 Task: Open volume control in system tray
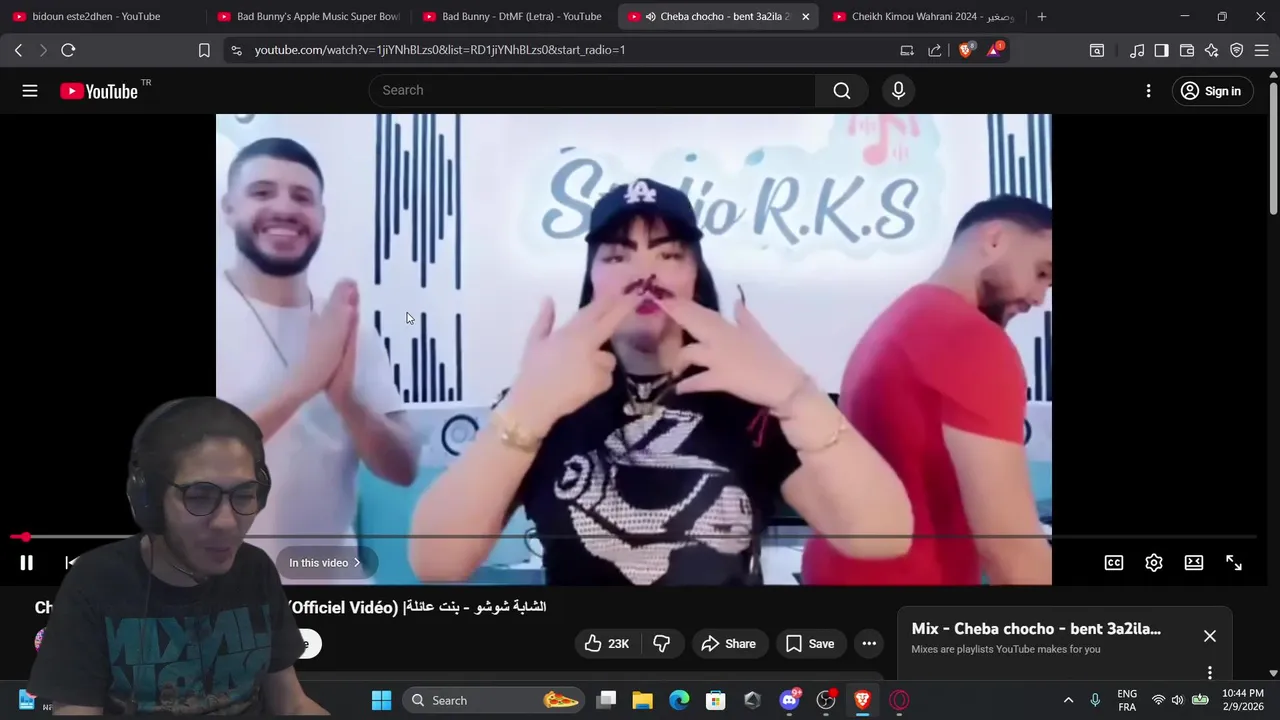click(x=1178, y=700)
